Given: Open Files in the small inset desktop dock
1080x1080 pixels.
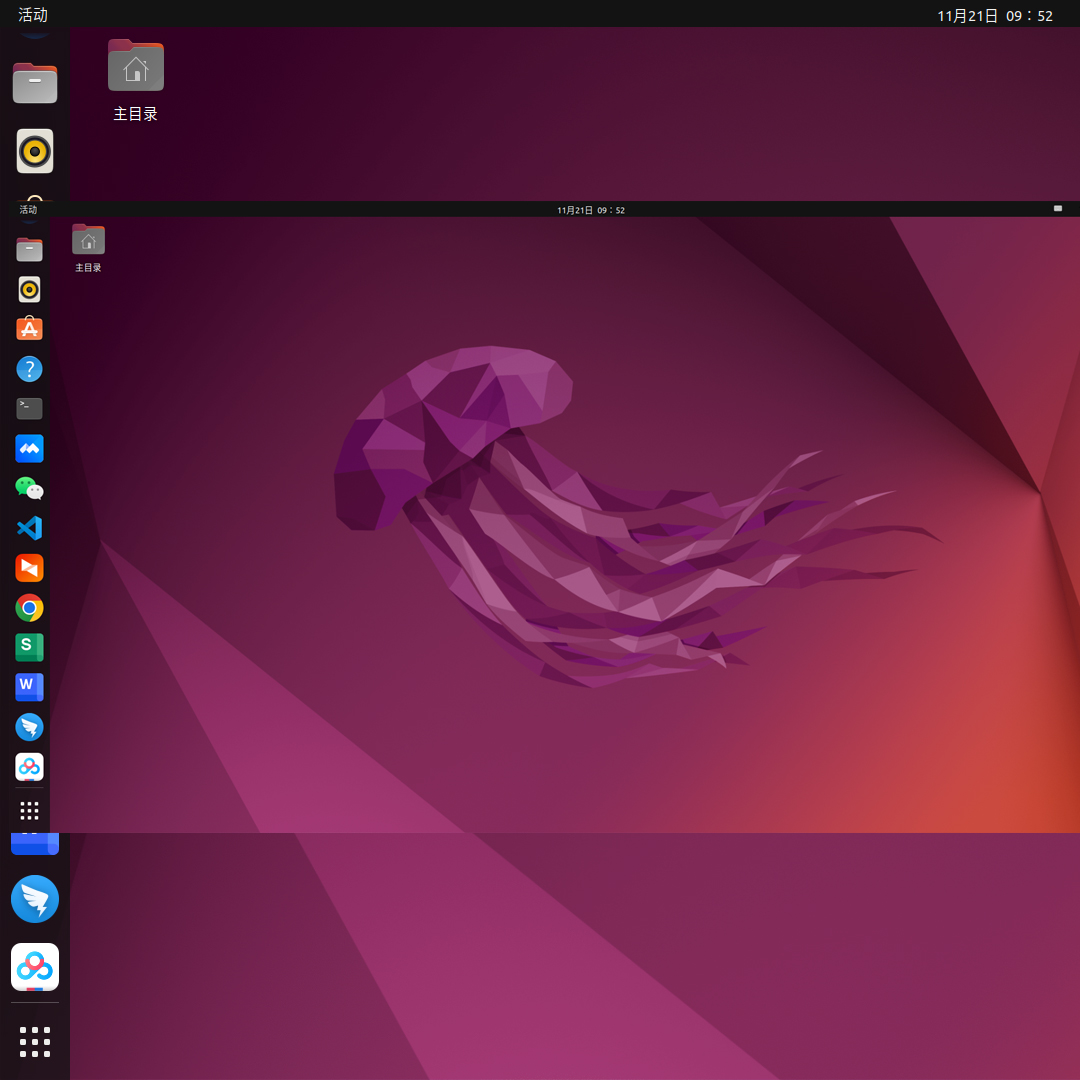Looking at the screenshot, I should (29, 249).
